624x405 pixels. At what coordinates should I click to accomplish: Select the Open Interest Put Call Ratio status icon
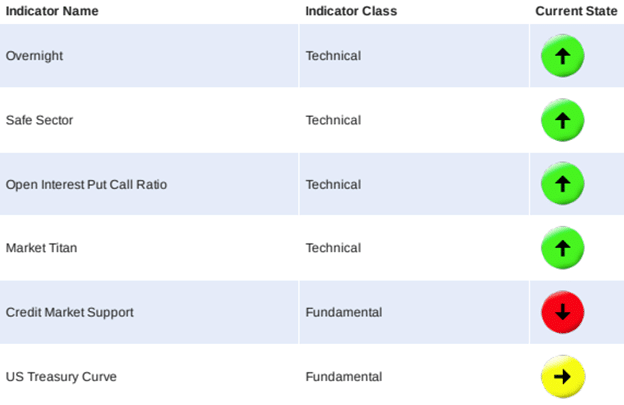562,184
